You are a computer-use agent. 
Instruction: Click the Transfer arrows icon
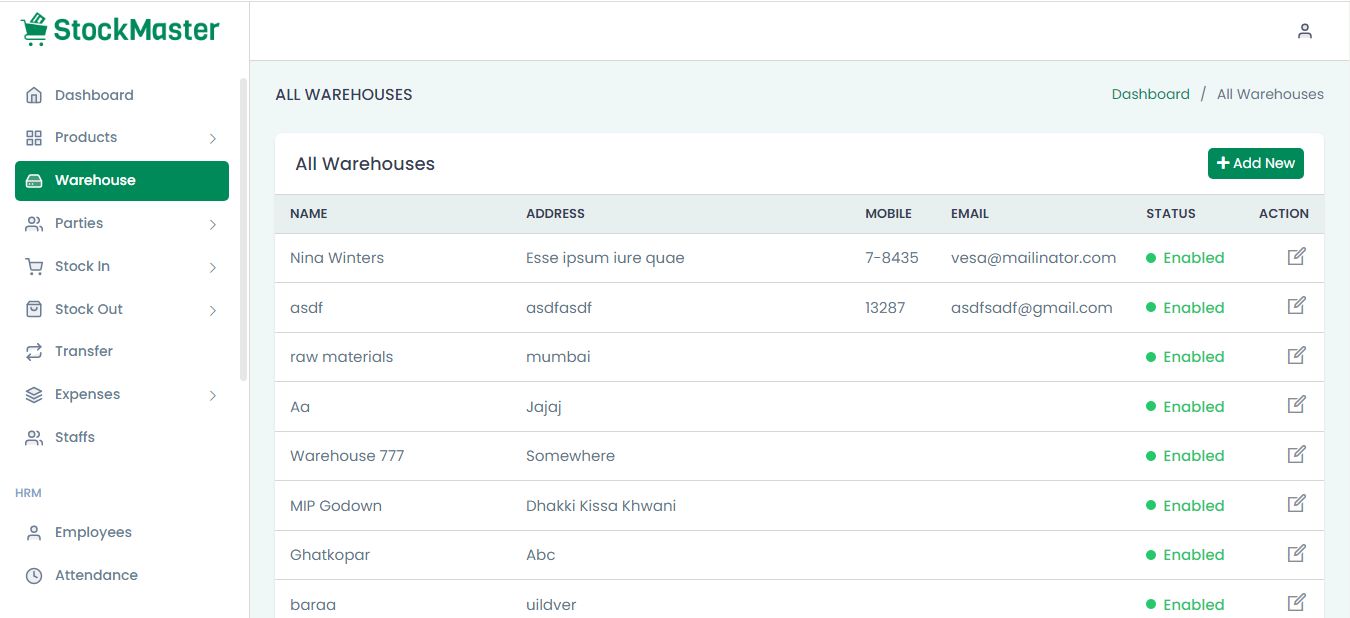(34, 352)
